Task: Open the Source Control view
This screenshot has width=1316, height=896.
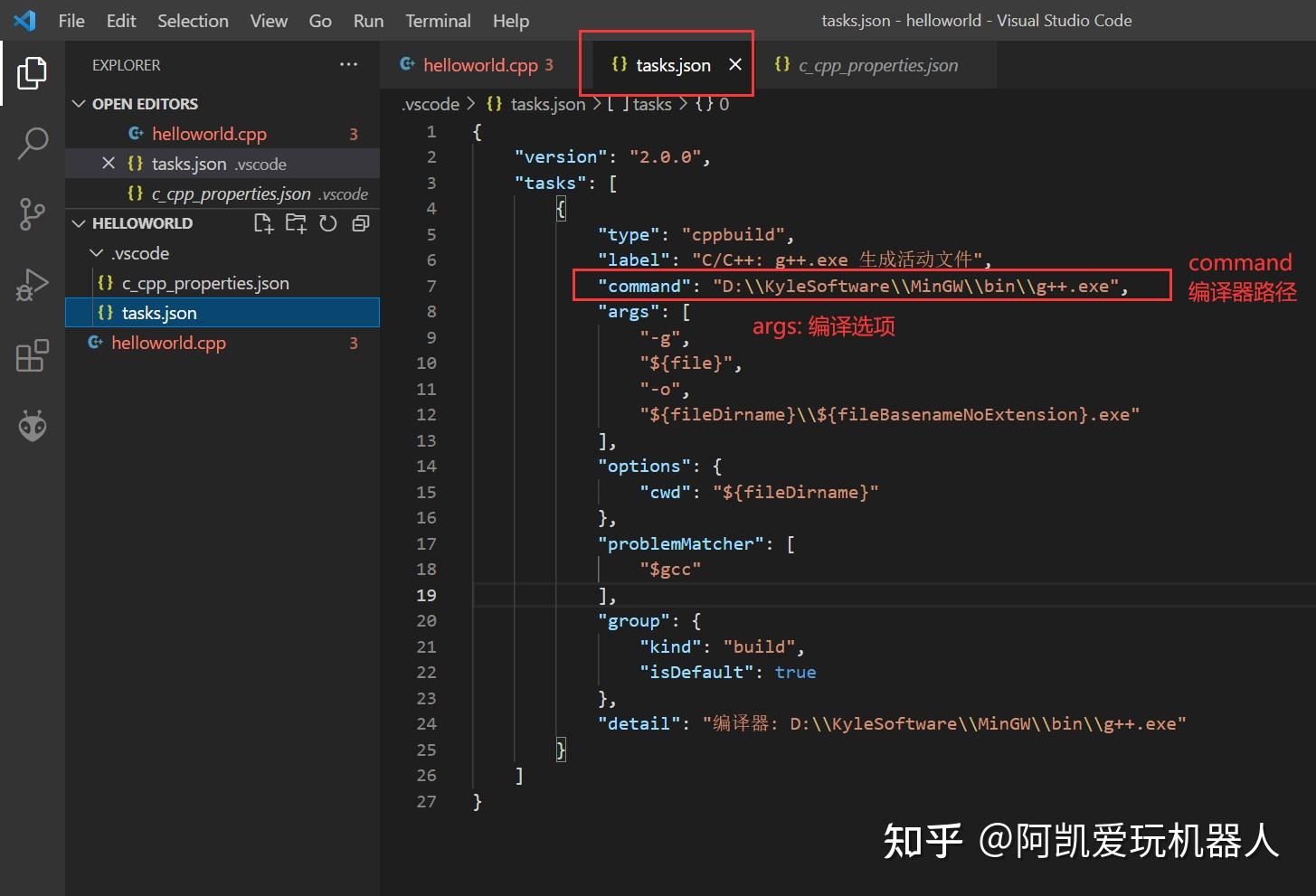Action: [x=33, y=214]
